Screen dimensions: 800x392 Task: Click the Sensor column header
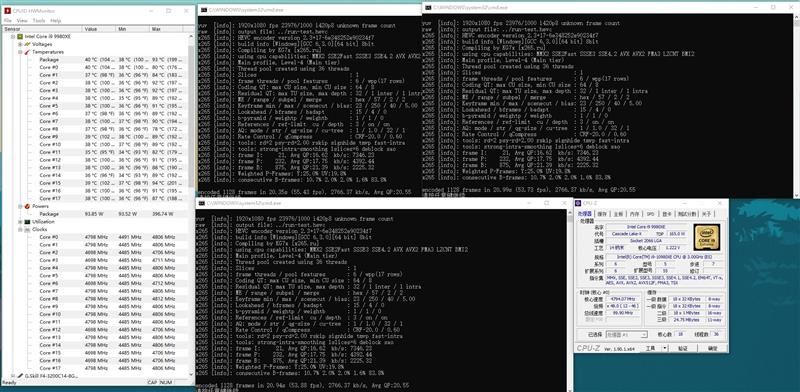42,29
